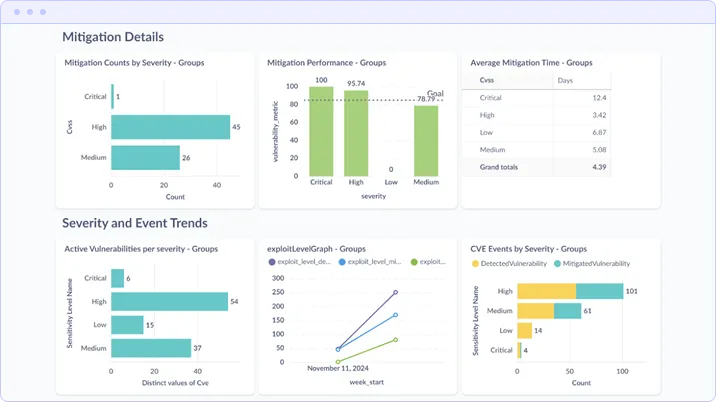Click the Grand totals row
Viewport: 716px width, 402px height.
click(x=536, y=167)
